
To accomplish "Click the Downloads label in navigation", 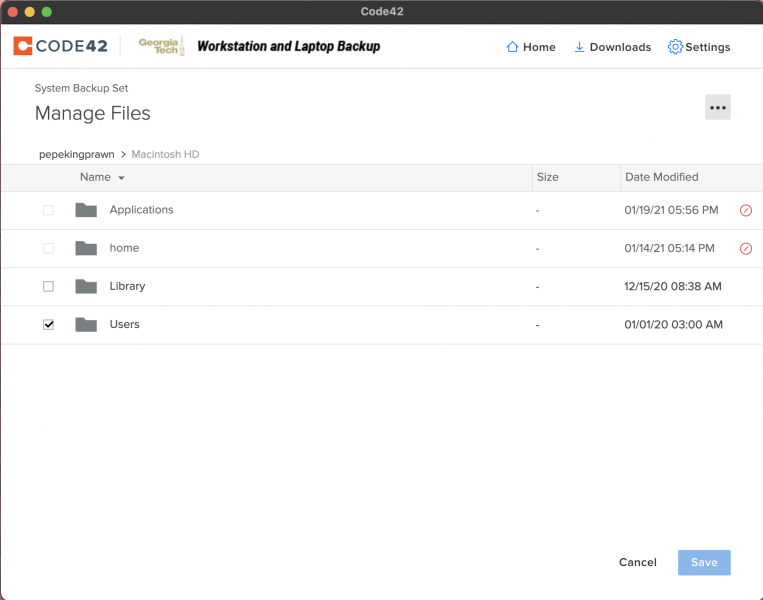I will coord(620,47).
